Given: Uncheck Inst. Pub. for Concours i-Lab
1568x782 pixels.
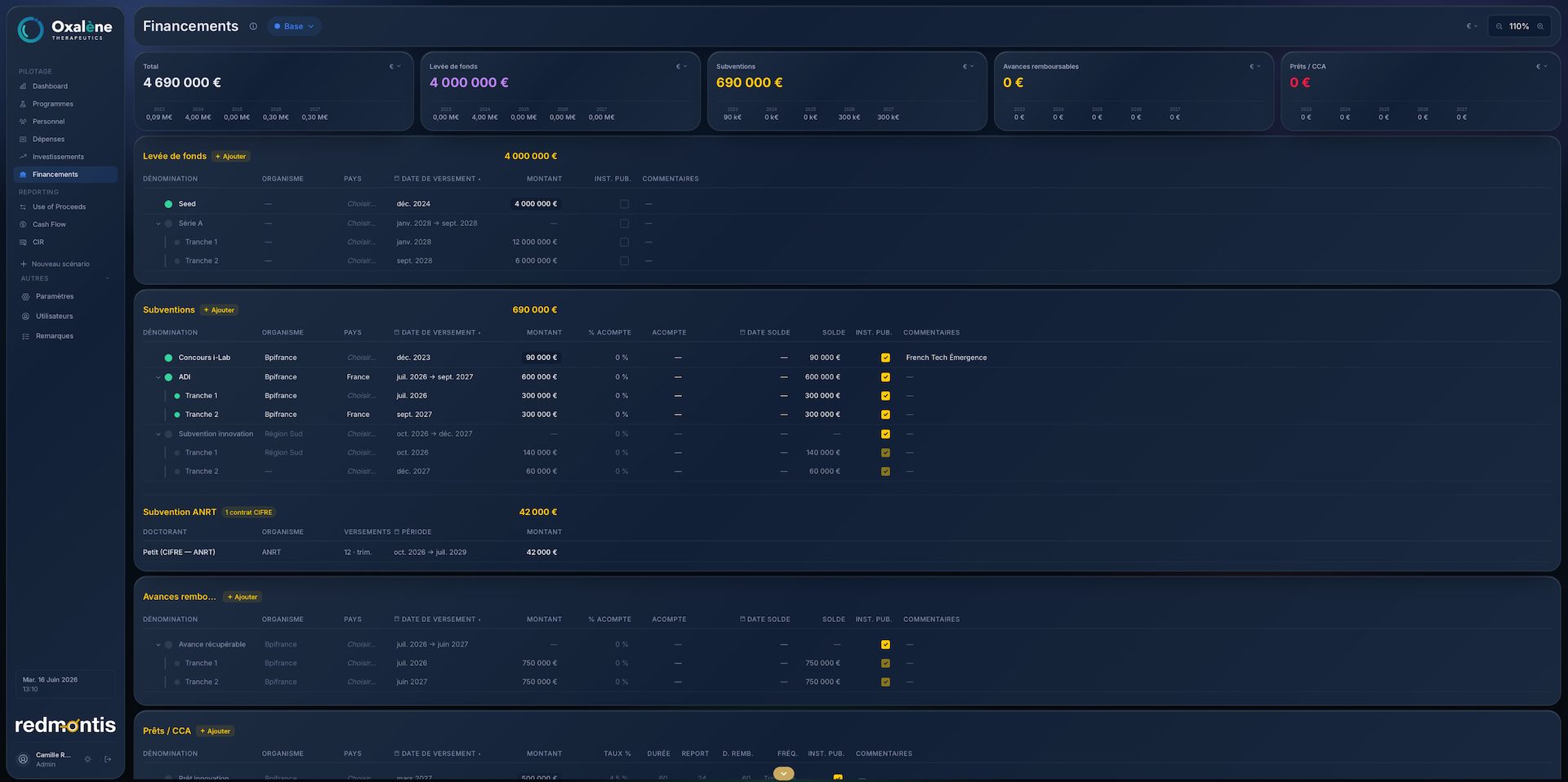Looking at the screenshot, I should click(885, 358).
